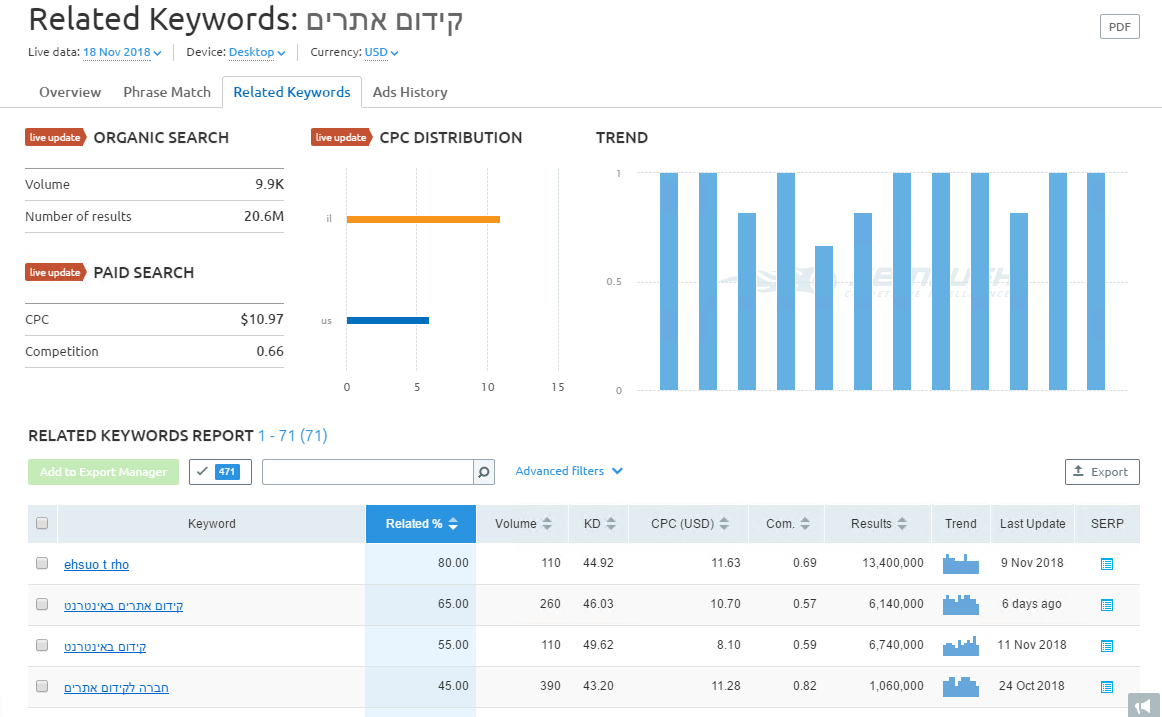Open SERP snapshot for 'ehsuo t rho' row

pos(1107,564)
